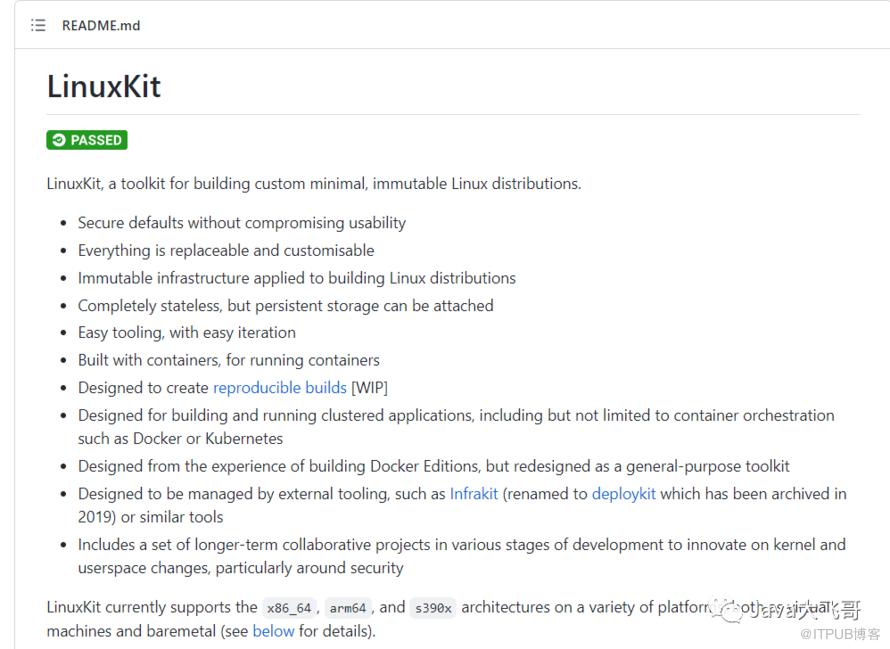
Task: Click the "Secure defaults without compromising usability" bullet
Action: pyautogui.click(x=242, y=223)
